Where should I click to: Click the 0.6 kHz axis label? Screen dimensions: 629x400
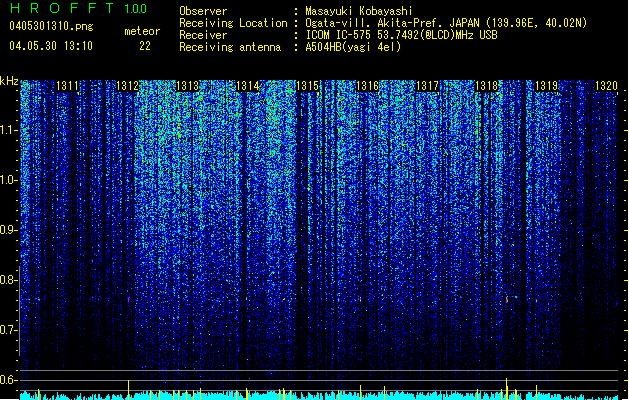click(x=9, y=380)
